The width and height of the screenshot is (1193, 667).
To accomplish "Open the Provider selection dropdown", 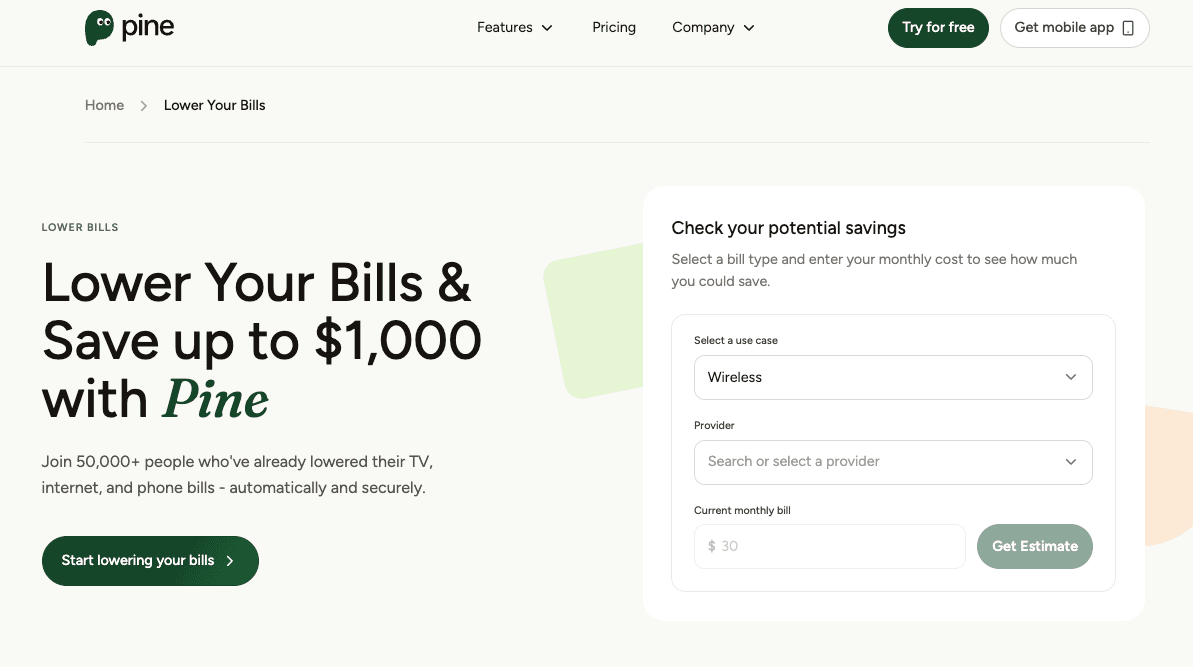I will point(893,462).
